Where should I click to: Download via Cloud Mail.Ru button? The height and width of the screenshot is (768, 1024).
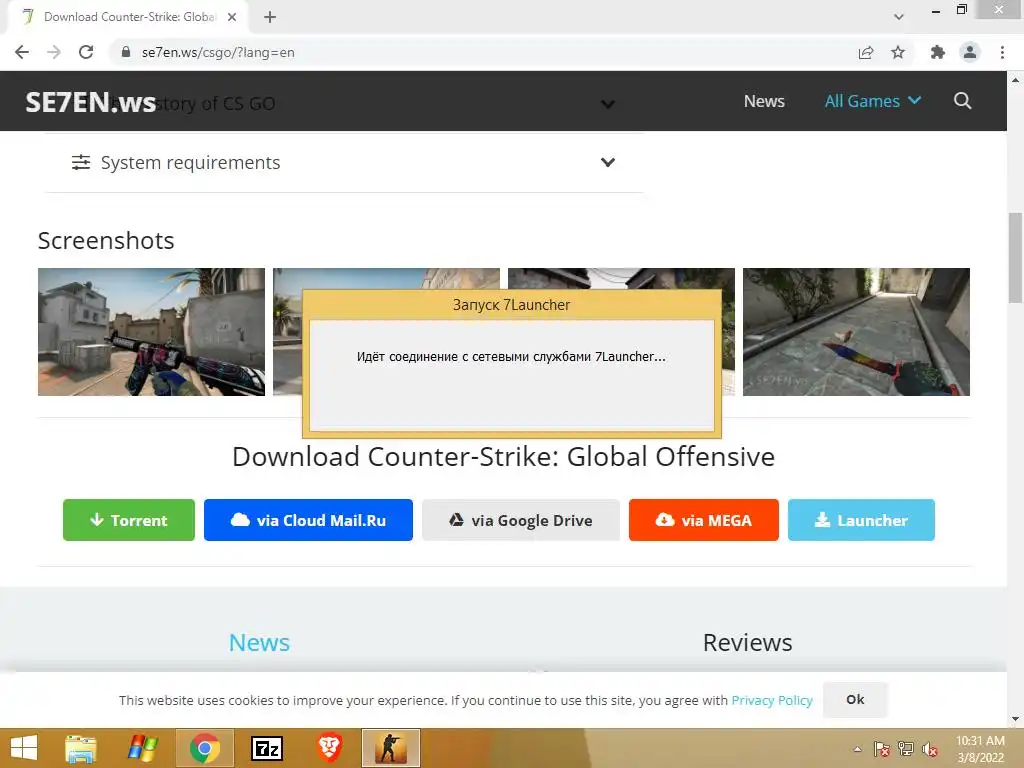coord(308,520)
